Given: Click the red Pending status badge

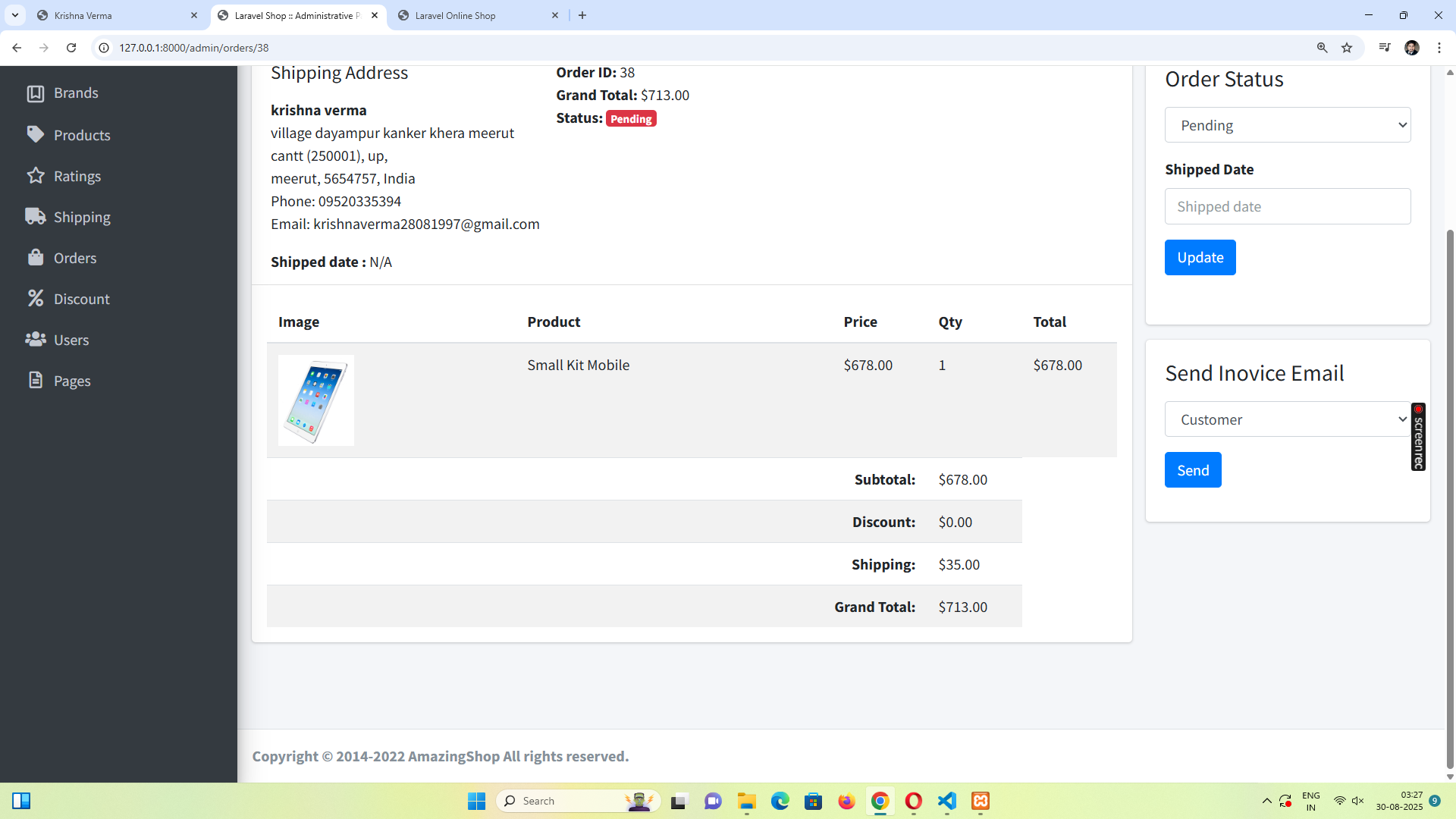Looking at the screenshot, I should click(x=631, y=119).
